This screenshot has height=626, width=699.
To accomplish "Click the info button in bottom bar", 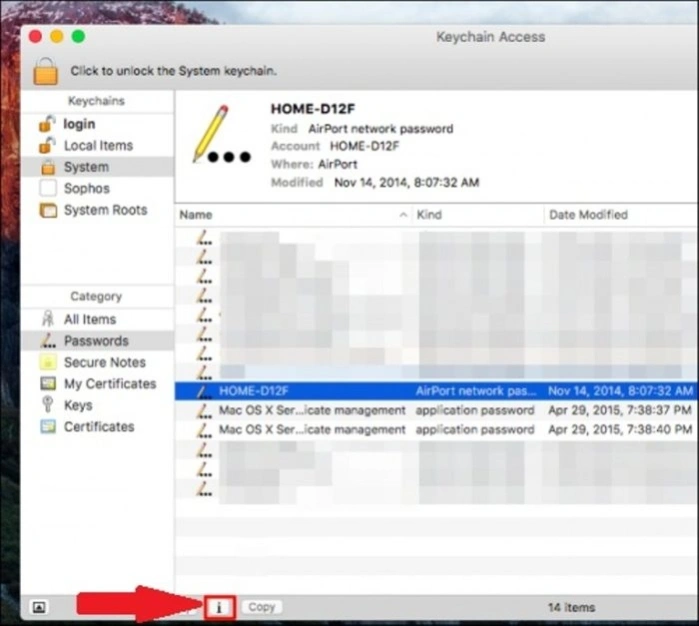I will (219, 607).
